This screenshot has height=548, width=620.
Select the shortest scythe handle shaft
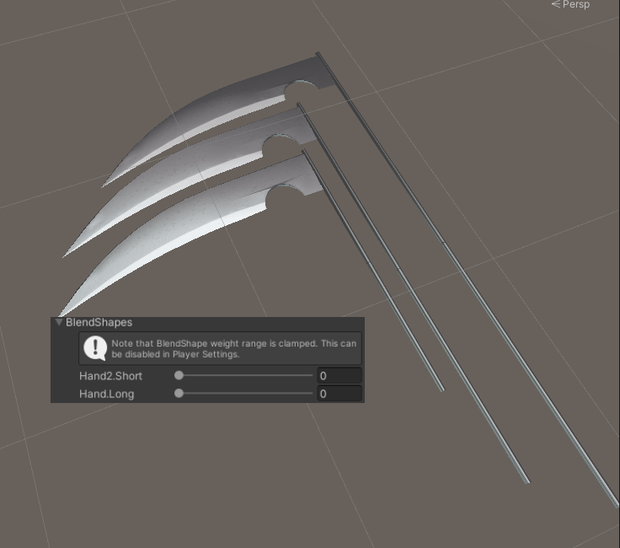[x=374, y=271]
